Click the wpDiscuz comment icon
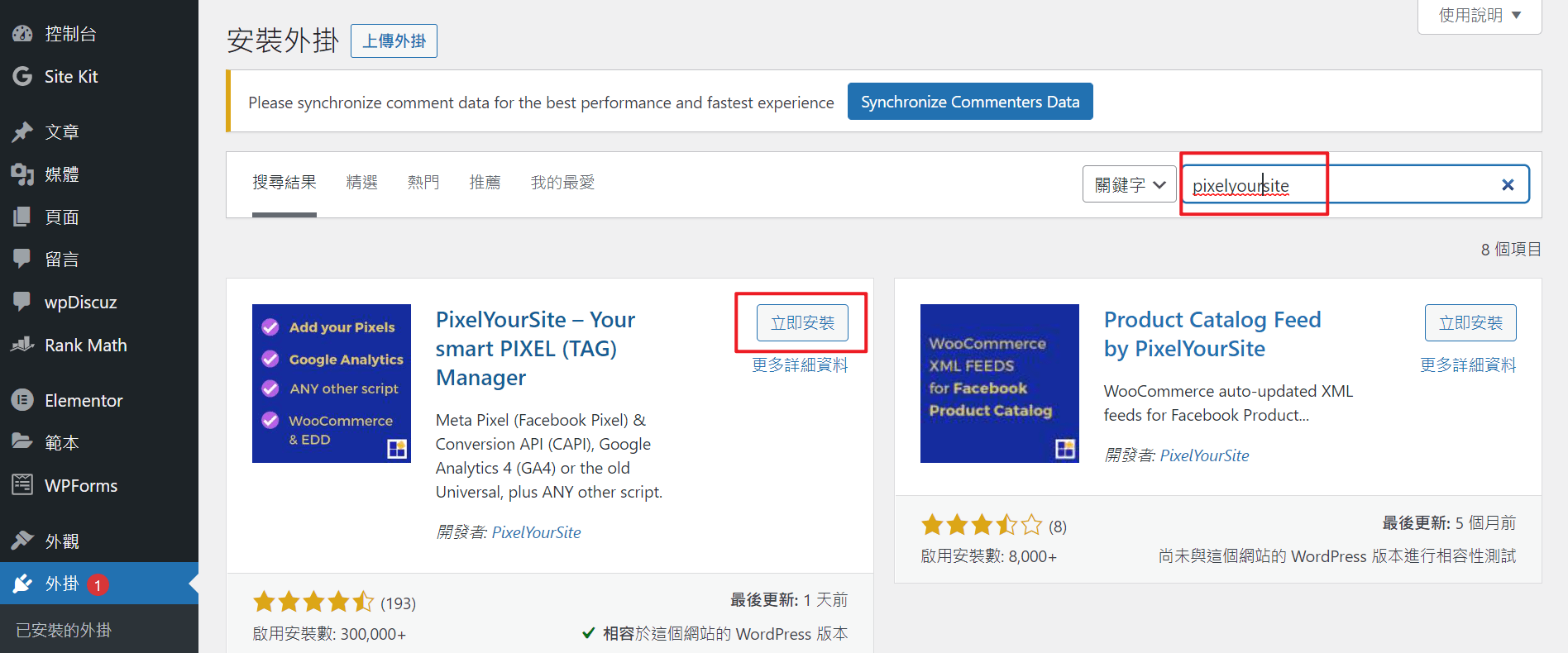 pyautogui.click(x=22, y=303)
